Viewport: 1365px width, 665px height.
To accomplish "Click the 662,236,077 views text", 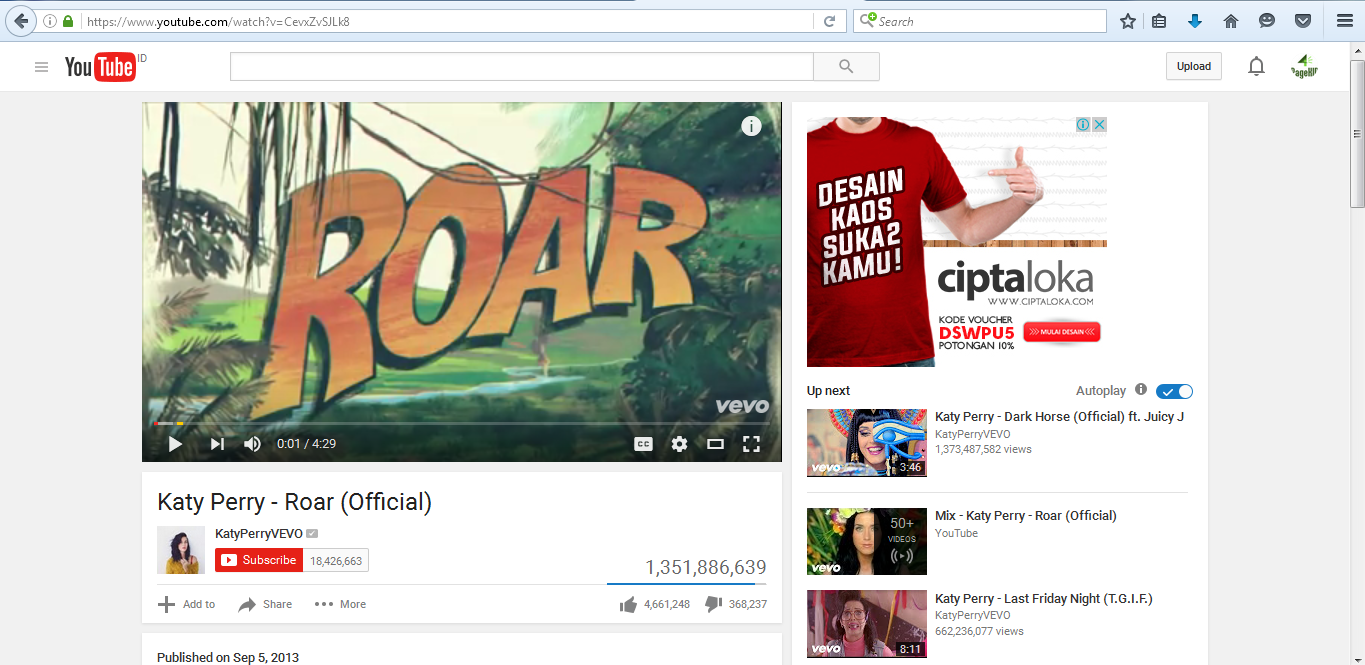I will tap(979, 631).
